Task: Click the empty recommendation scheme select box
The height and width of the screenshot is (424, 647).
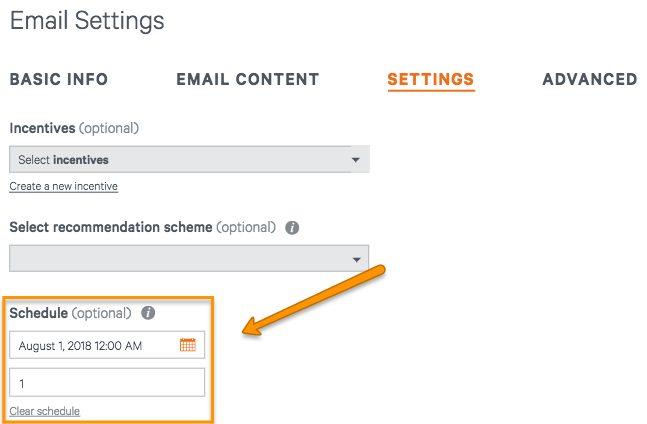Action: tap(189, 259)
